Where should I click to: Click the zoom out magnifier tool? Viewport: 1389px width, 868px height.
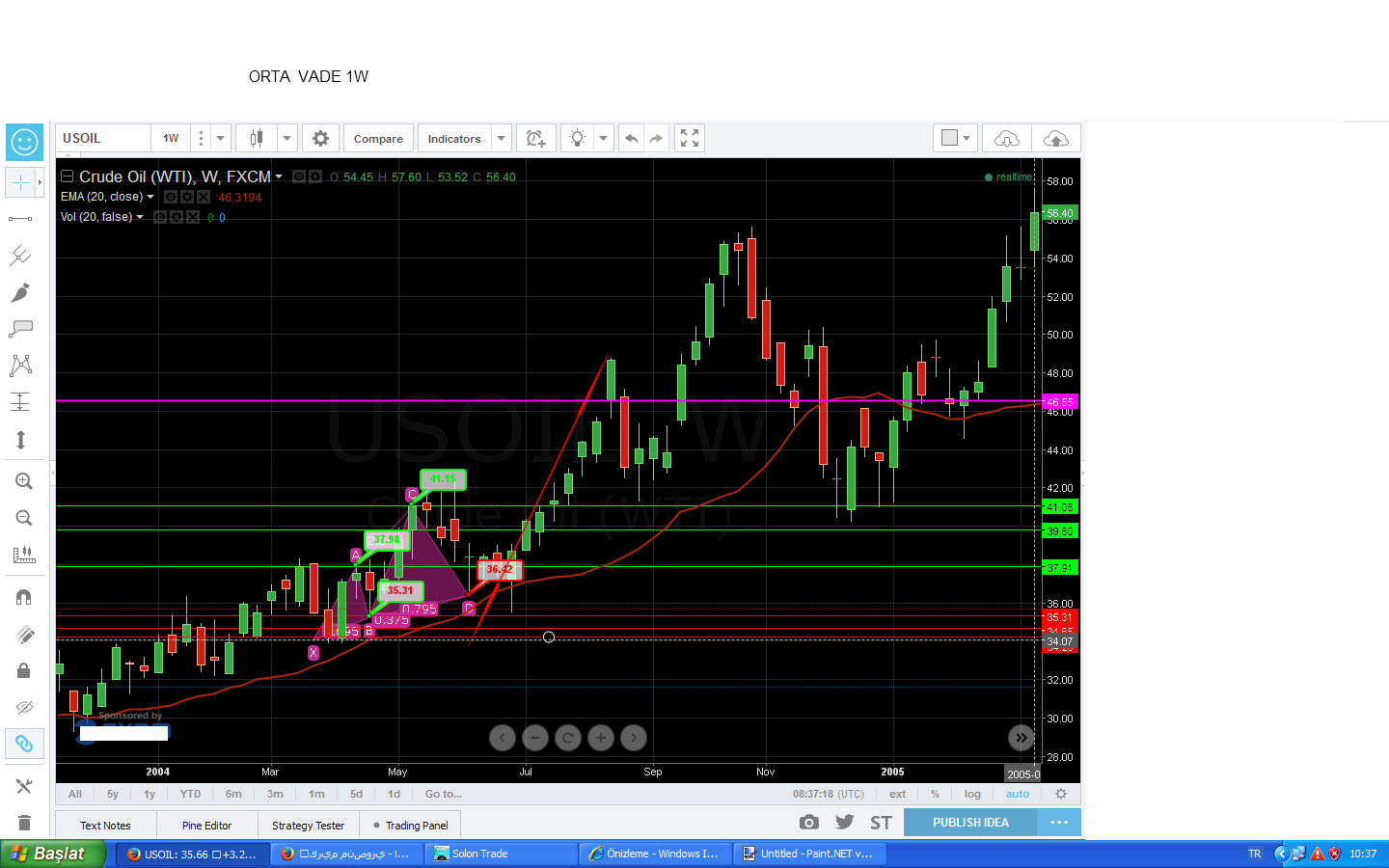(24, 518)
